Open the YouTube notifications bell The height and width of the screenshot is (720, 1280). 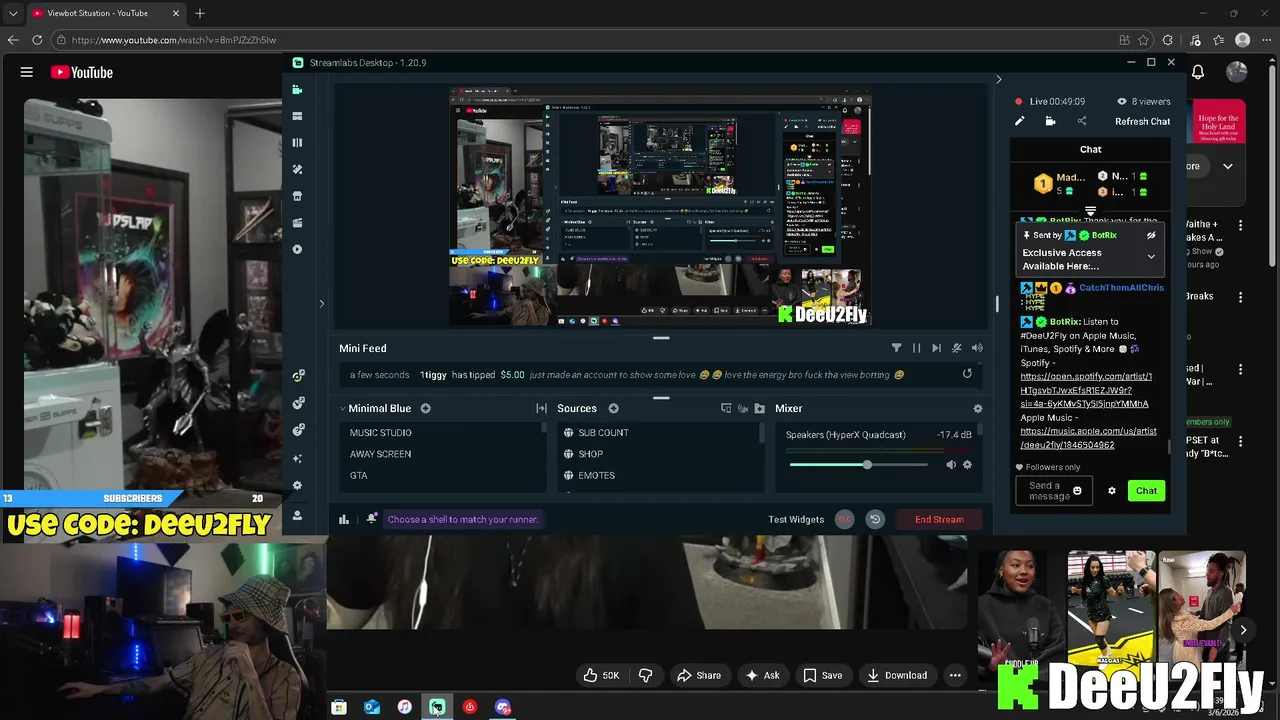[x=1198, y=72]
